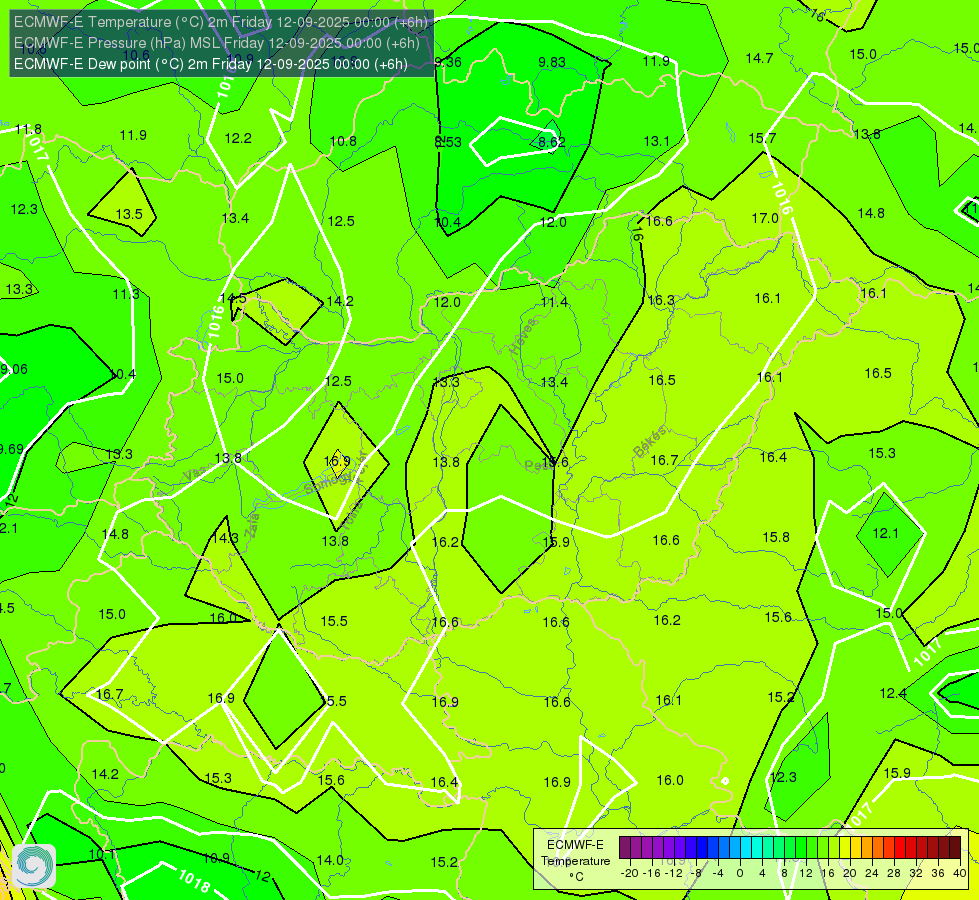Click the swirl logo icon in bottom-left corner
This screenshot has height=900, width=979.
pyautogui.click(x=34, y=866)
